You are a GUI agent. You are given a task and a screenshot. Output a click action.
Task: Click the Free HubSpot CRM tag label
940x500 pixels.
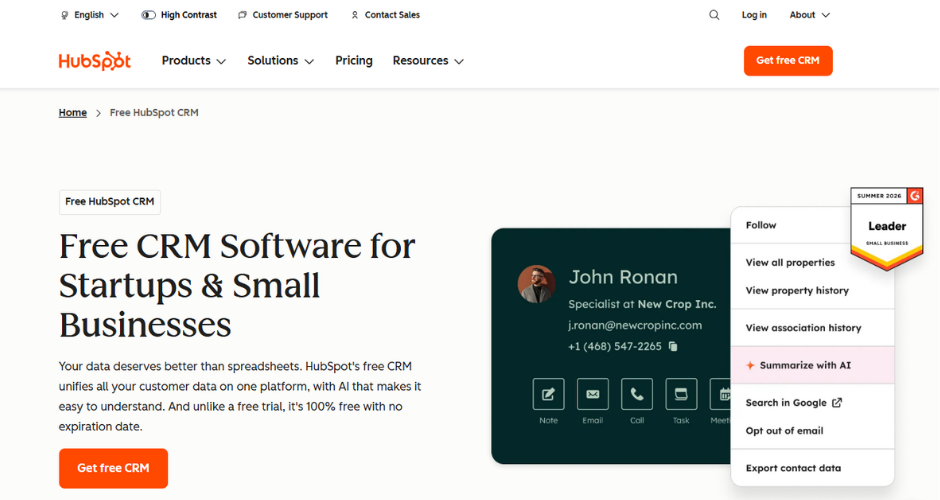[110, 201]
